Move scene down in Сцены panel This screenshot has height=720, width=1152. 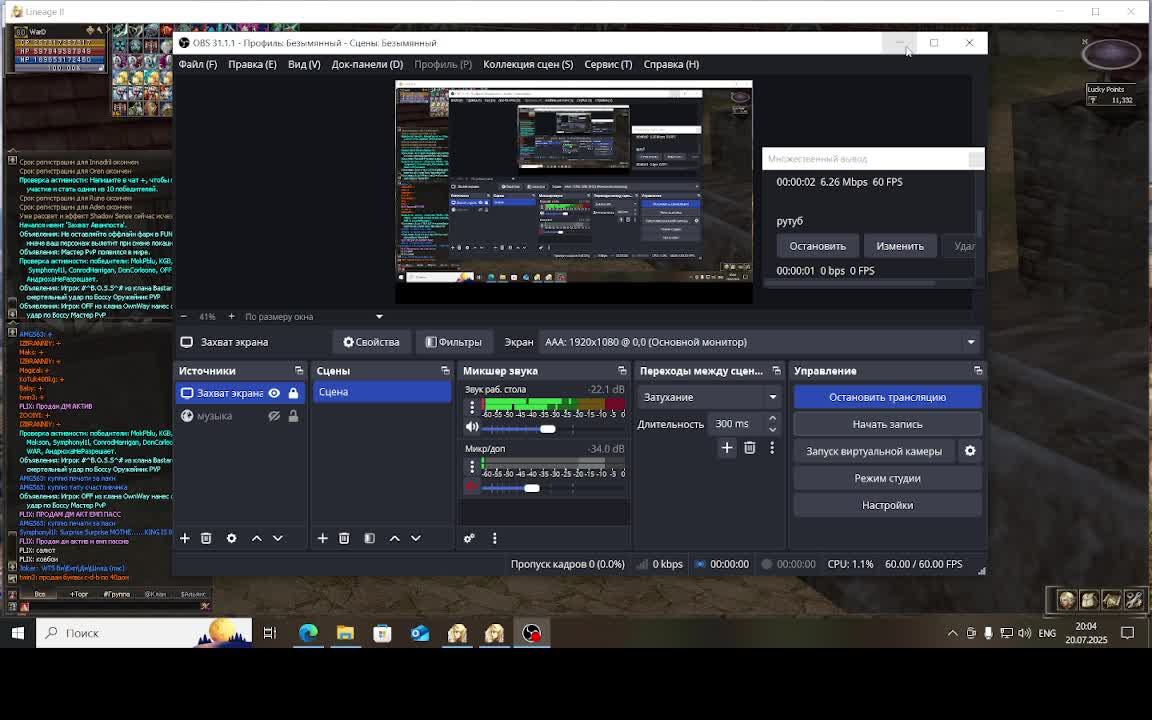pyautogui.click(x=416, y=539)
